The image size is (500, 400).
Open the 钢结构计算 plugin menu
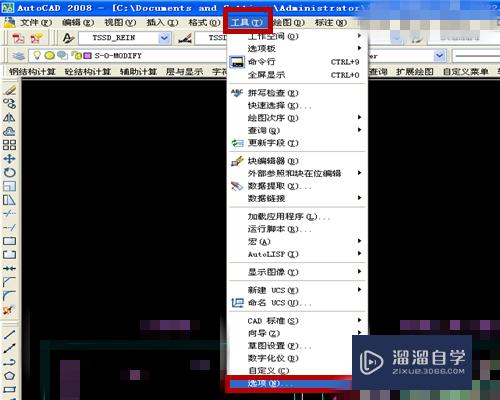click(x=32, y=71)
